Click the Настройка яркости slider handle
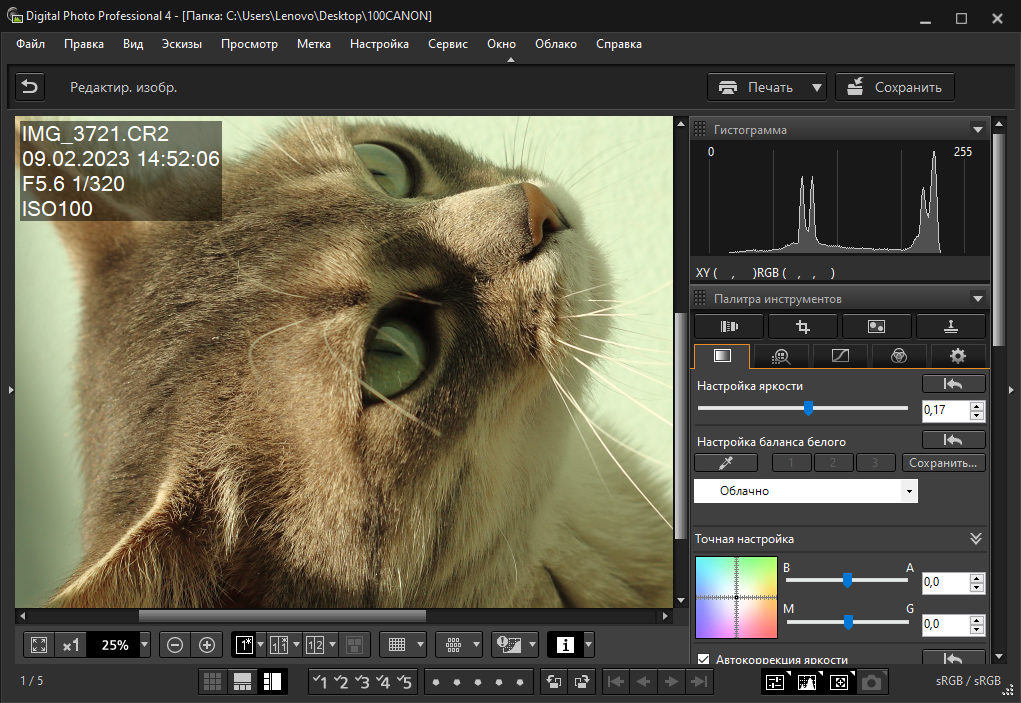The image size is (1021, 703). pyautogui.click(x=808, y=408)
